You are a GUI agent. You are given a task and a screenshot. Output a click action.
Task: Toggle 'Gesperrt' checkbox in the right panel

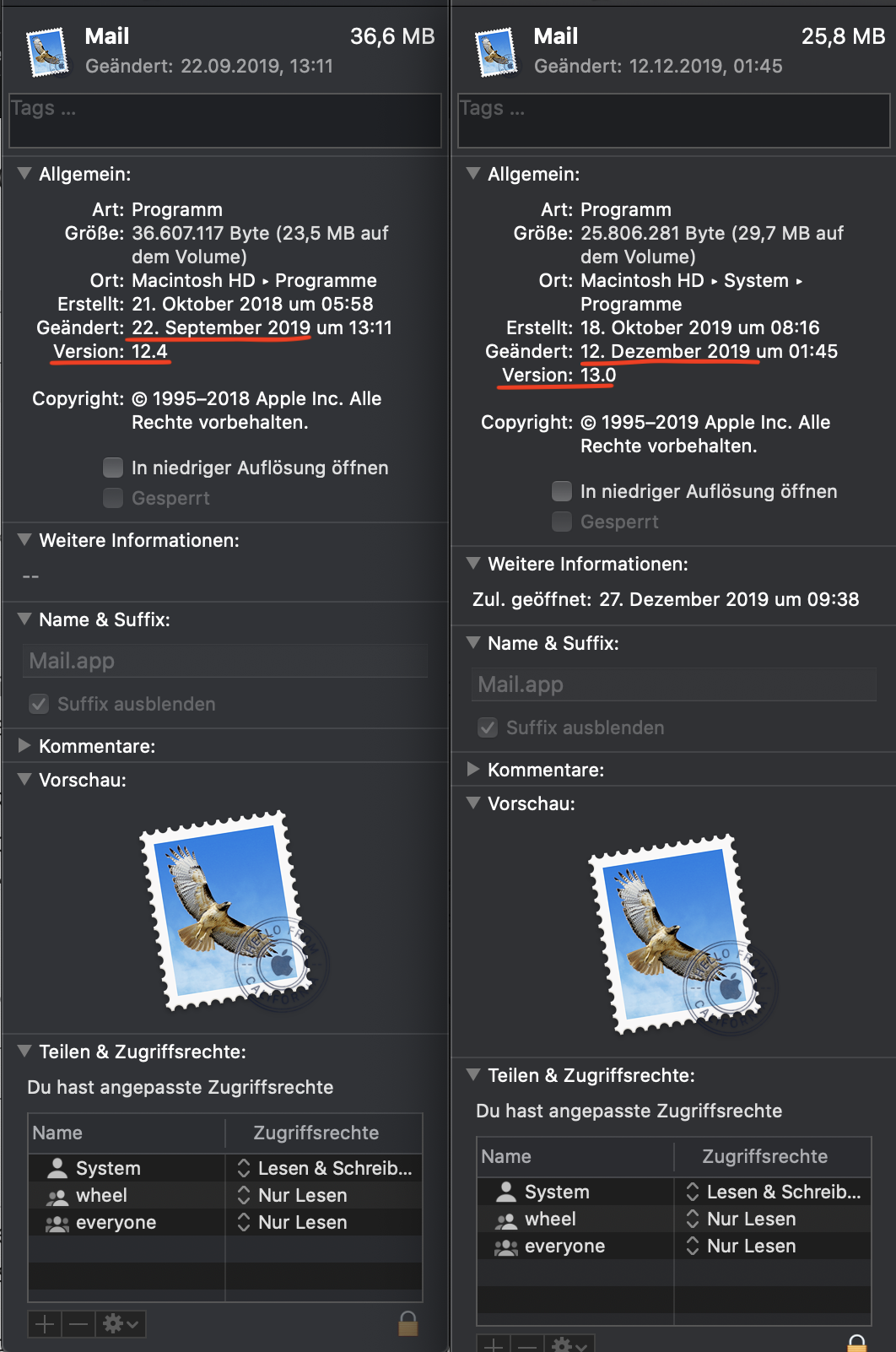point(562,522)
